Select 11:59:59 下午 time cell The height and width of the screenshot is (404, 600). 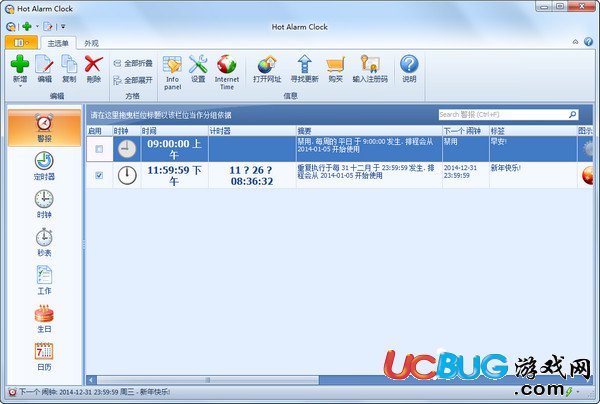pos(174,175)
